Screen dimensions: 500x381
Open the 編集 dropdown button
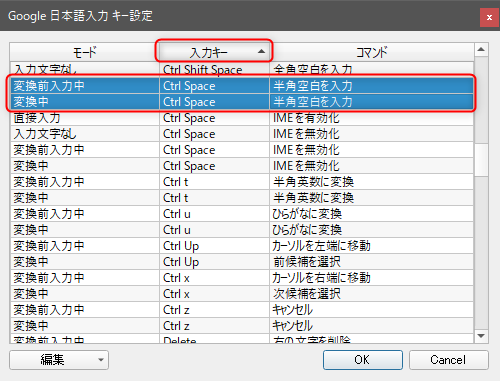coord(59,360)
